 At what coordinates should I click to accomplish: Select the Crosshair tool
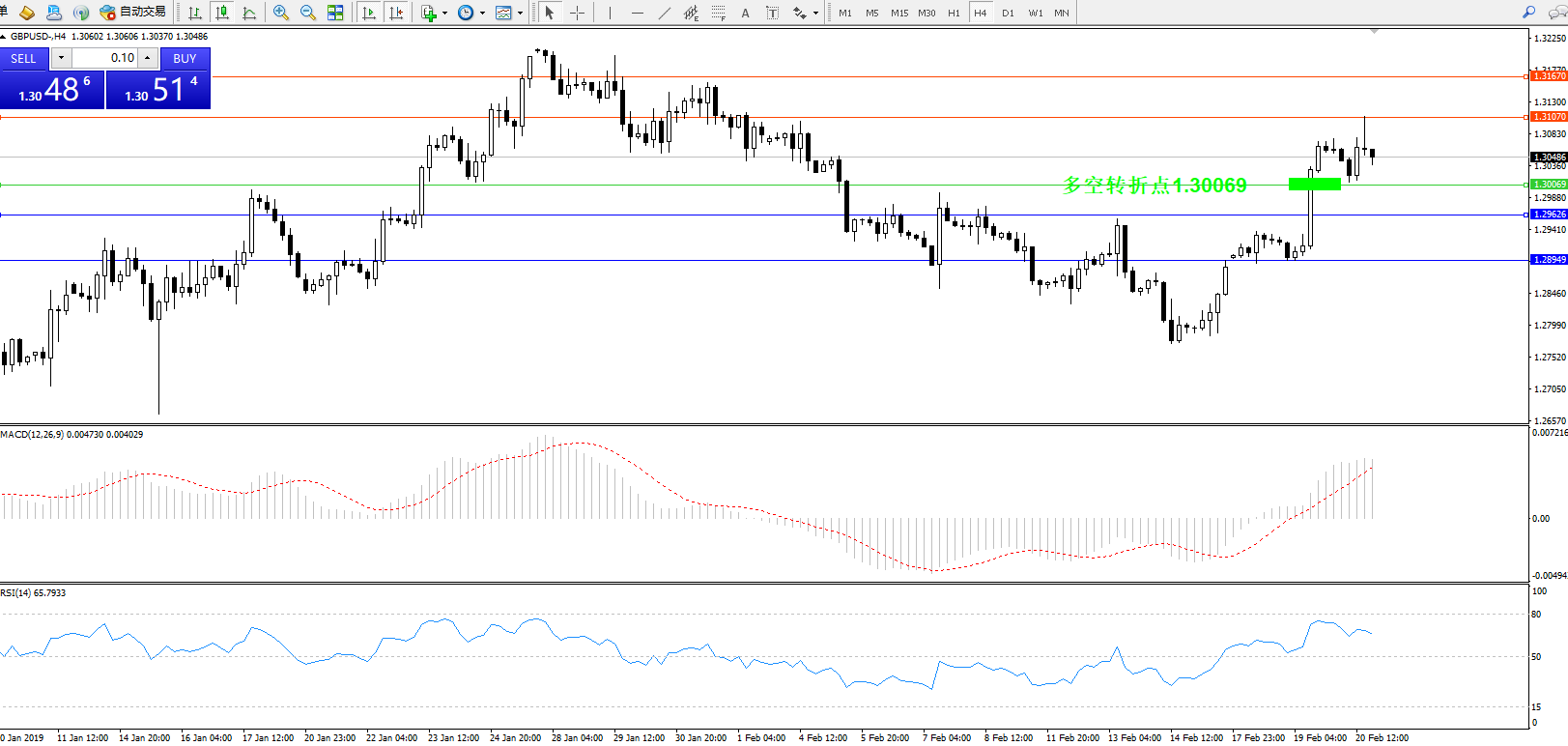(x=577, y=13)
